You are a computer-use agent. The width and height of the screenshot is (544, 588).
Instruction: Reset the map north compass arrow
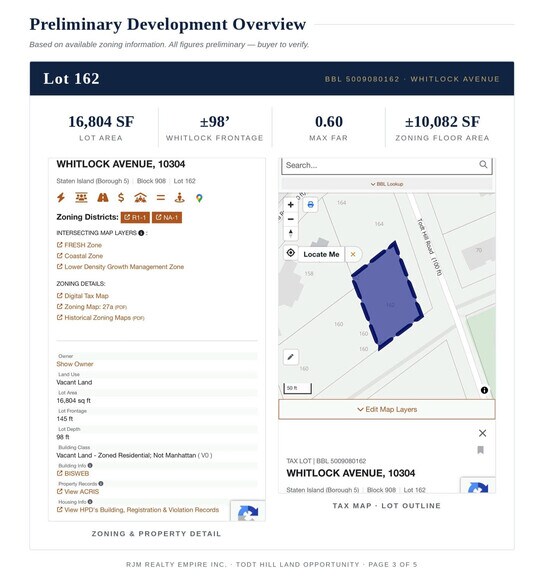click(x=291, y=233)
